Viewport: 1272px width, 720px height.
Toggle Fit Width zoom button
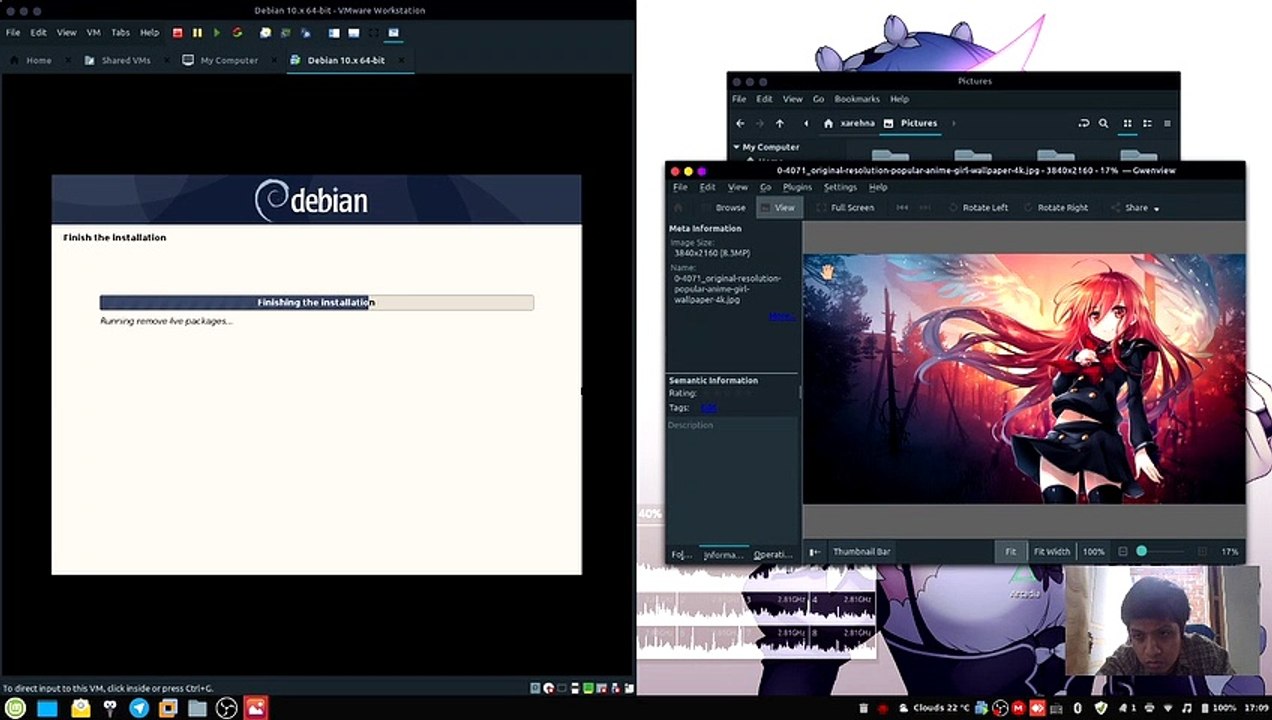click(1052, 551)
